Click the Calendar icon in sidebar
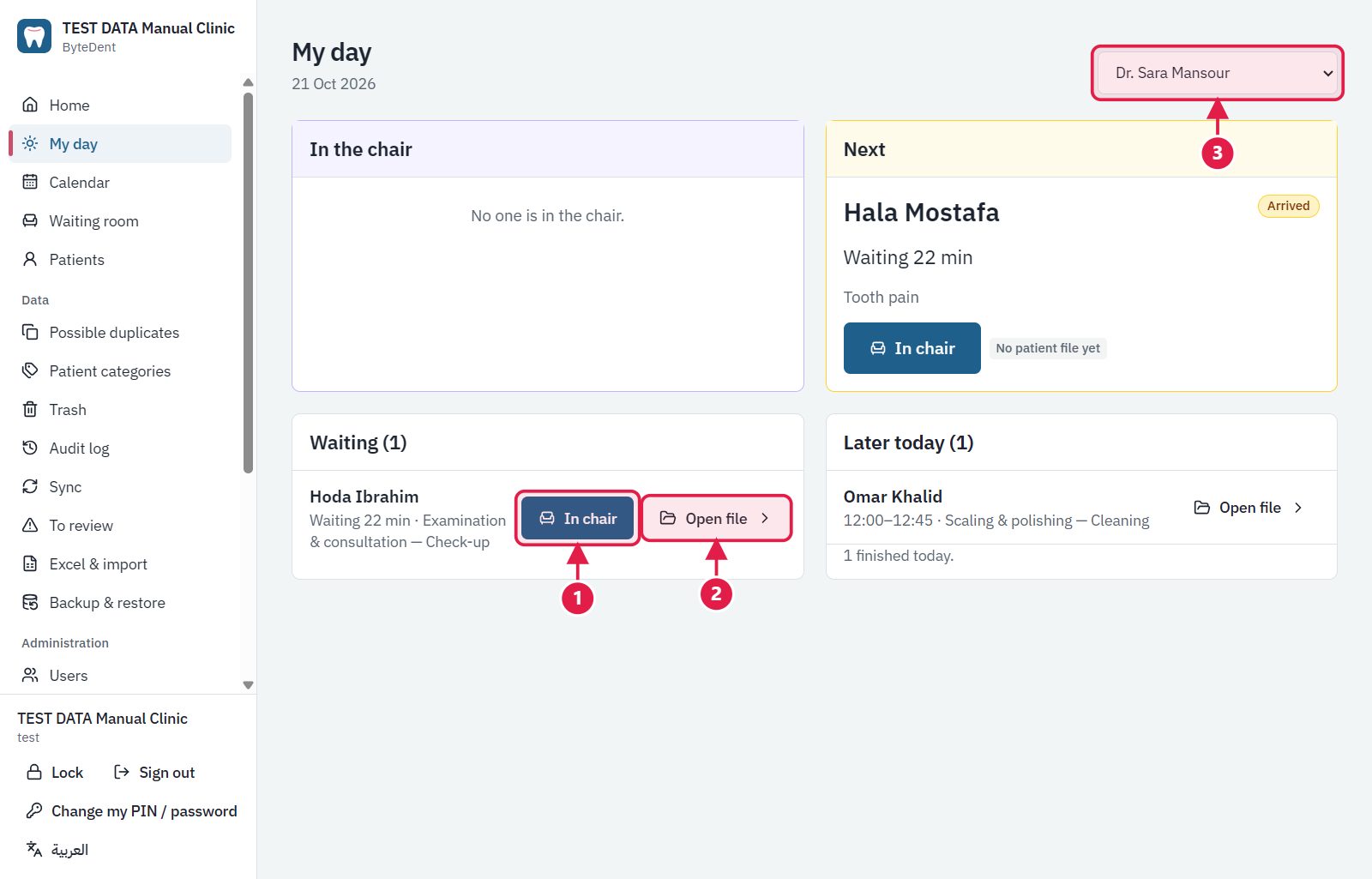Viewport: 1372px width, 879px height. pos(30,182)
